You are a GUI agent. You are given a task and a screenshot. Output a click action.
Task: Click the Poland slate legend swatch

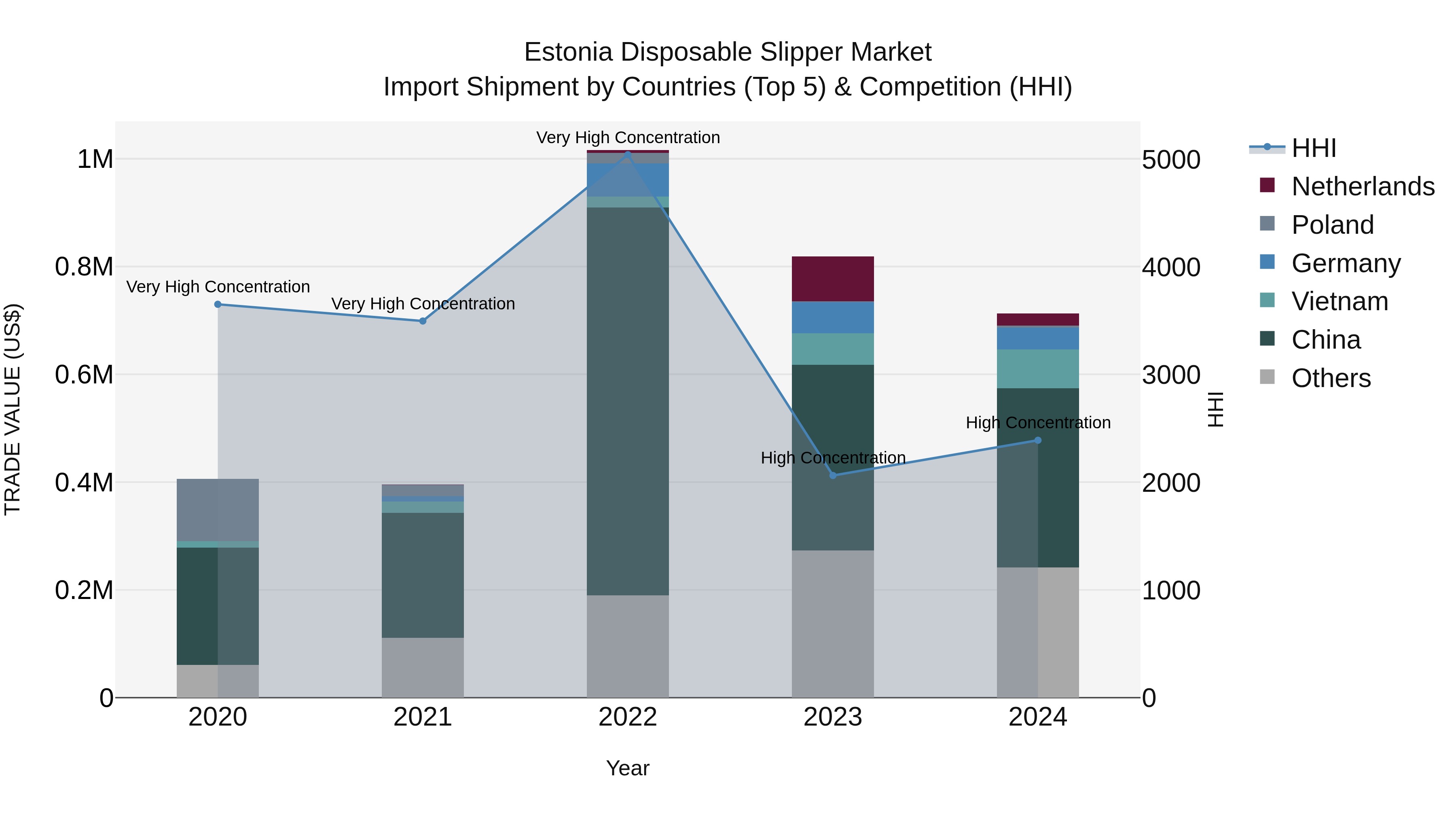(x=1267, y=223)
